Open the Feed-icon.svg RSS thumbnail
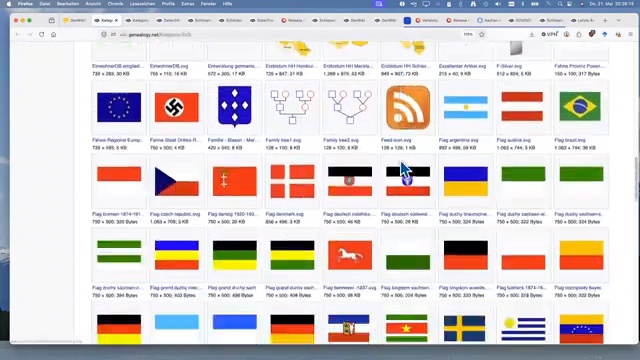This screenshot has height=360, width=640. tap(408, 107)
